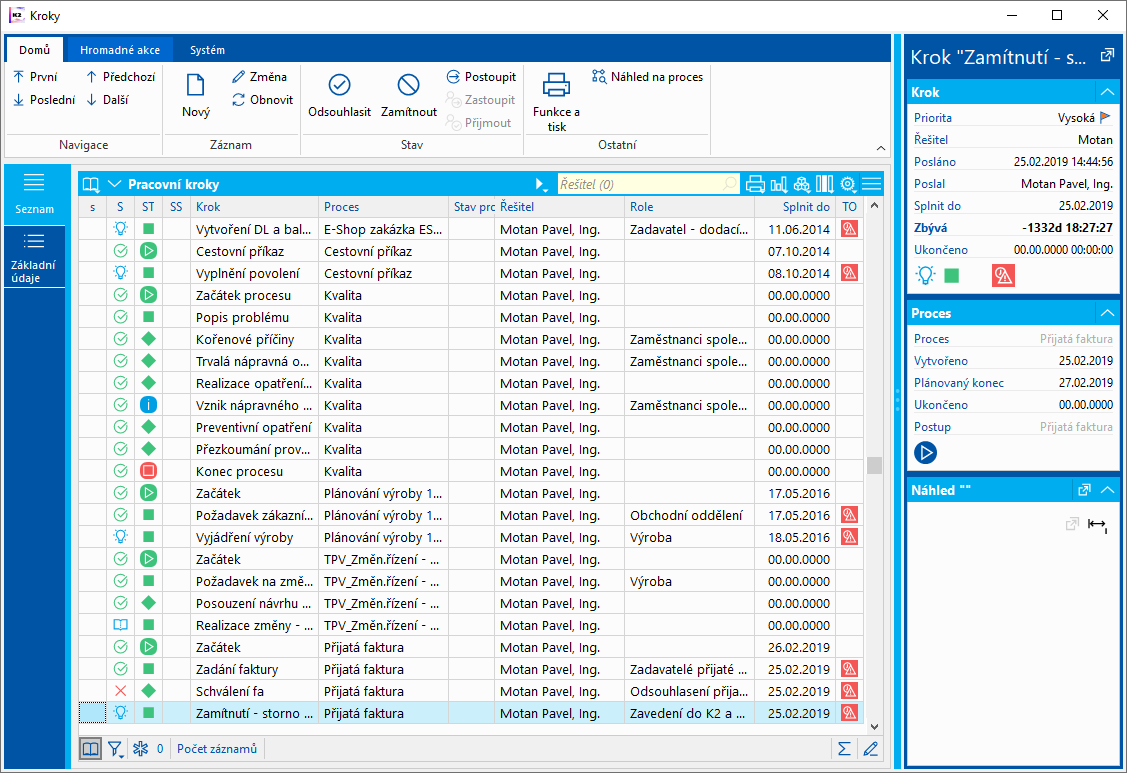Open Funkce a tisk printer icon
1127x773 pixels.
coord(556,86)
